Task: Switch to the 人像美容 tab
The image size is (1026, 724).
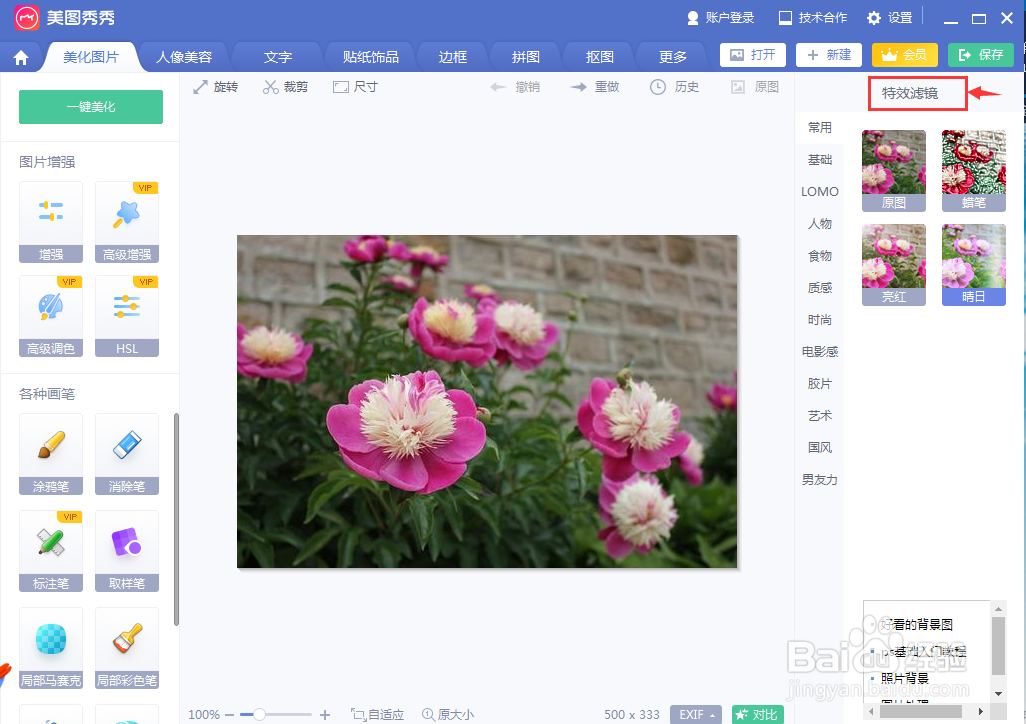Action: coord(186,56)
